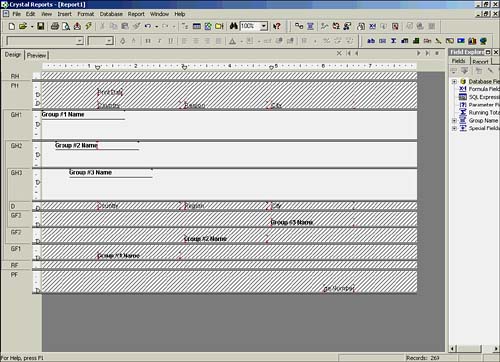Click the New report icon
The image size is (500, 362).
pyautogui.click(x=12, y=26)
